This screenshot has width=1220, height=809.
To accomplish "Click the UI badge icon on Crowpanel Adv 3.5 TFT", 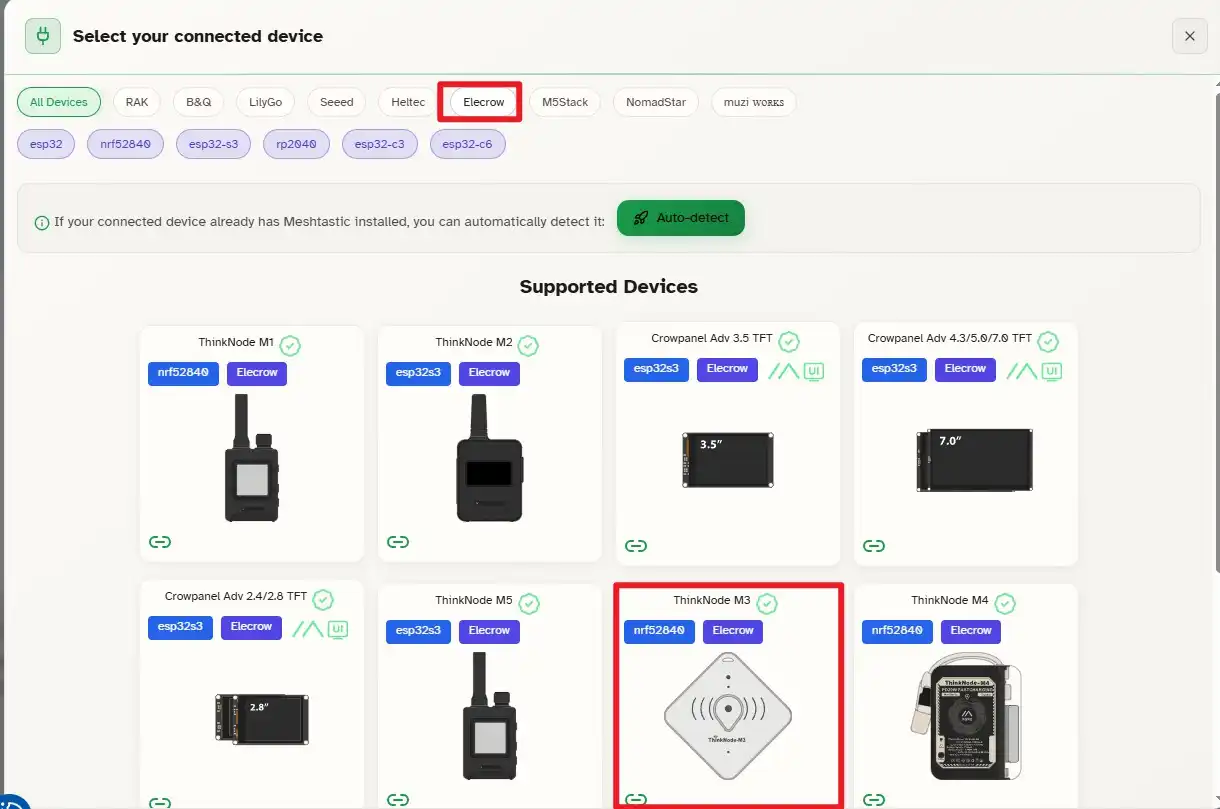I will coord(814,372).
